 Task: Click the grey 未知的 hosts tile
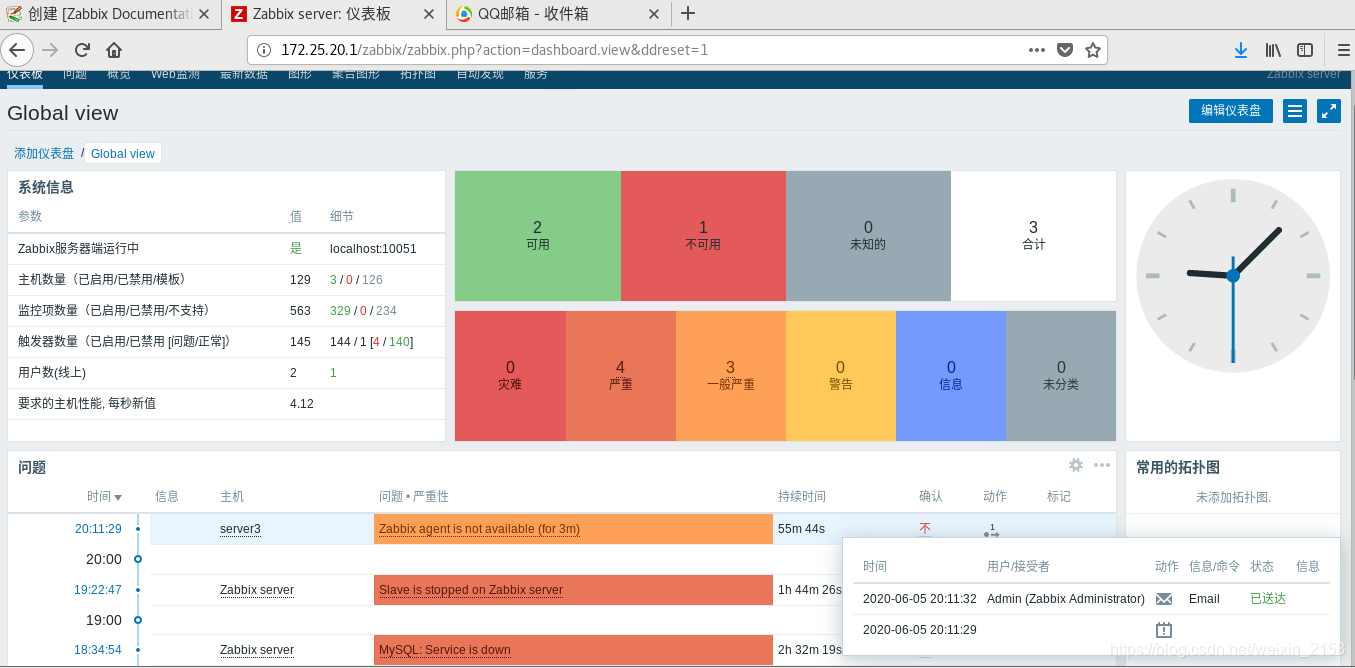point(868,236)
